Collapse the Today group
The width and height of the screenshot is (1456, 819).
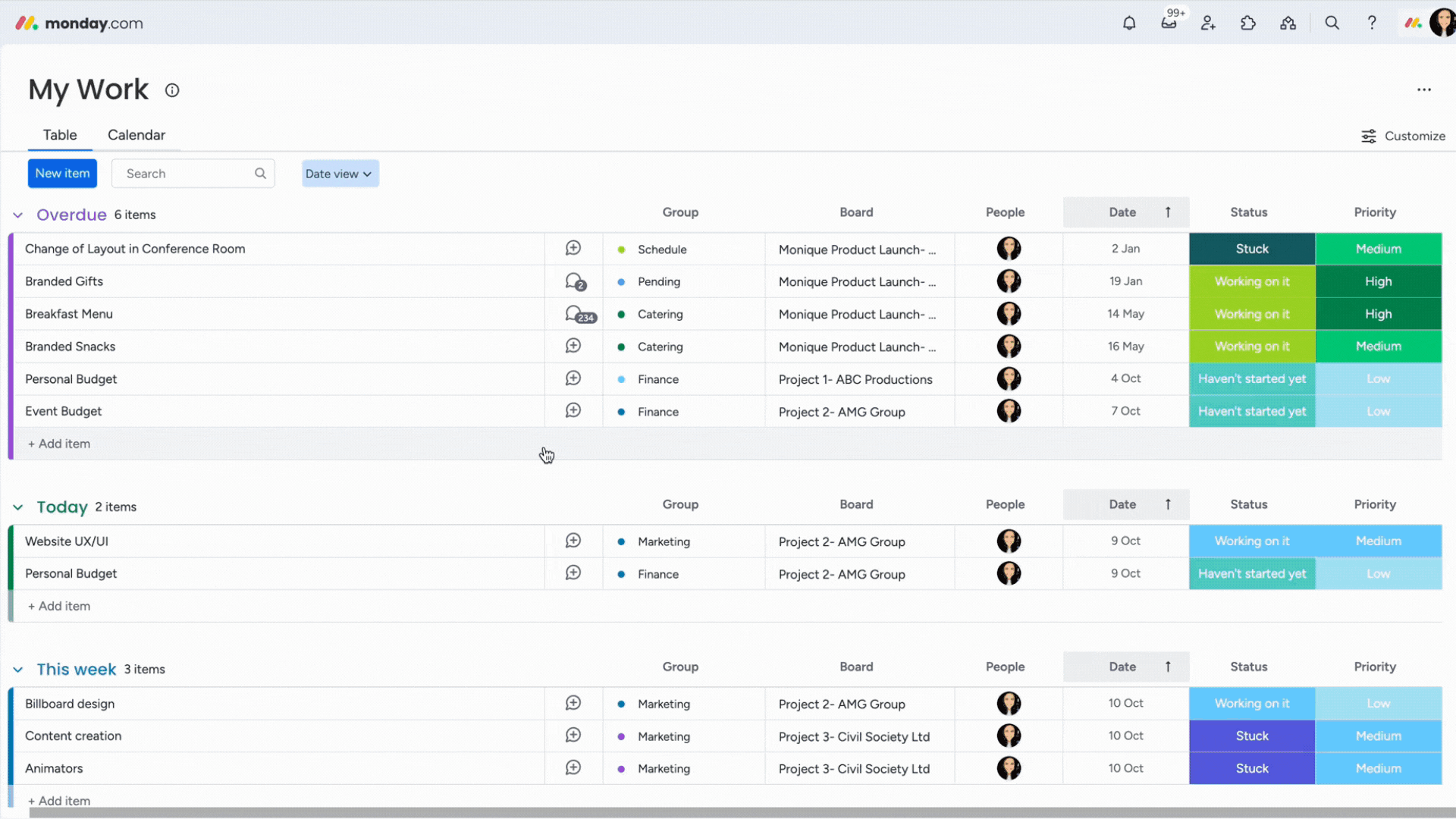point(18,507)
